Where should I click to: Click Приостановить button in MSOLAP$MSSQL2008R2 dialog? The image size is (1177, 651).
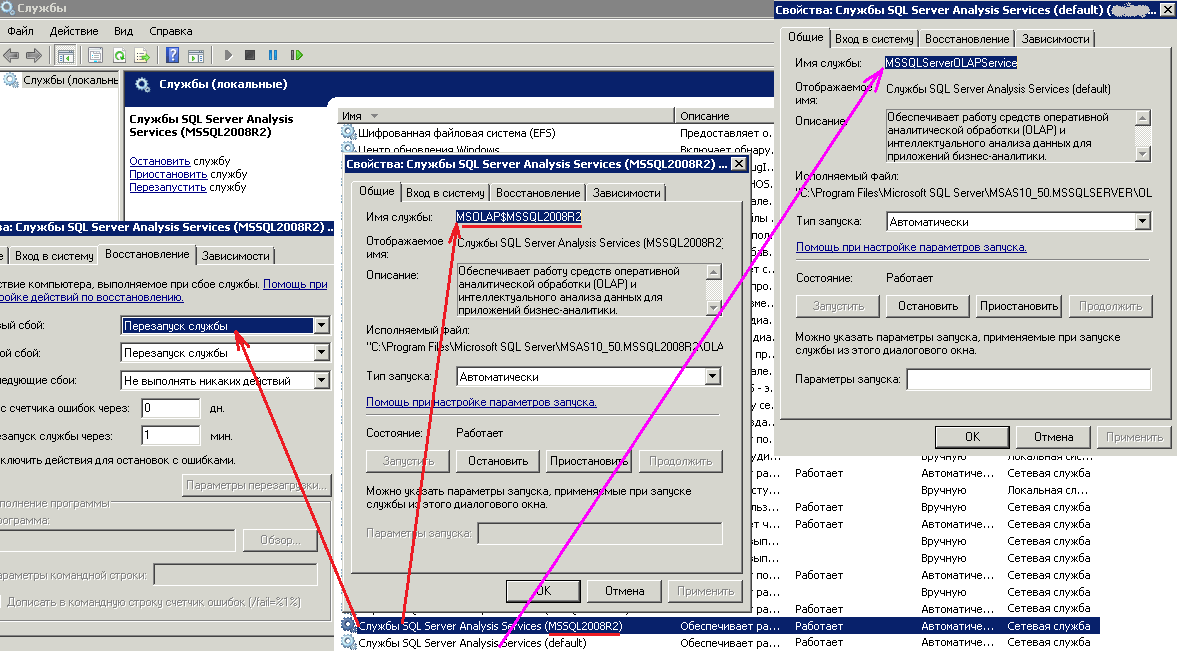coord(588,461)
